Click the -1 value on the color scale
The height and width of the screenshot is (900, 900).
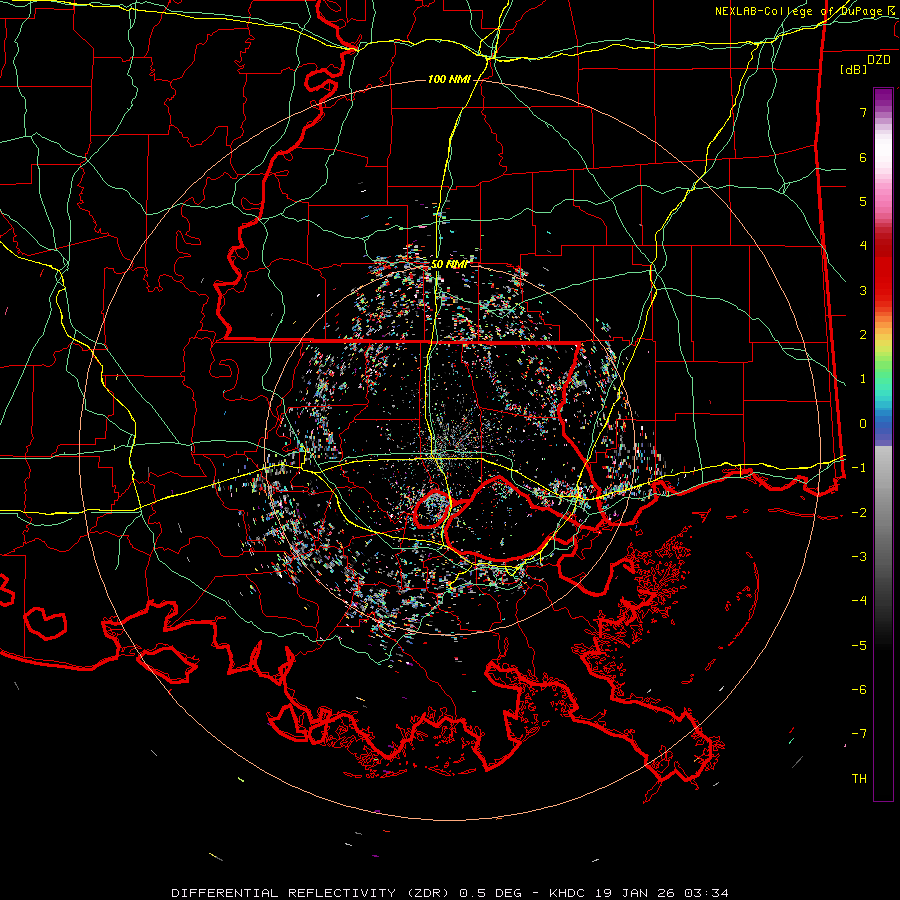[859, 468]
